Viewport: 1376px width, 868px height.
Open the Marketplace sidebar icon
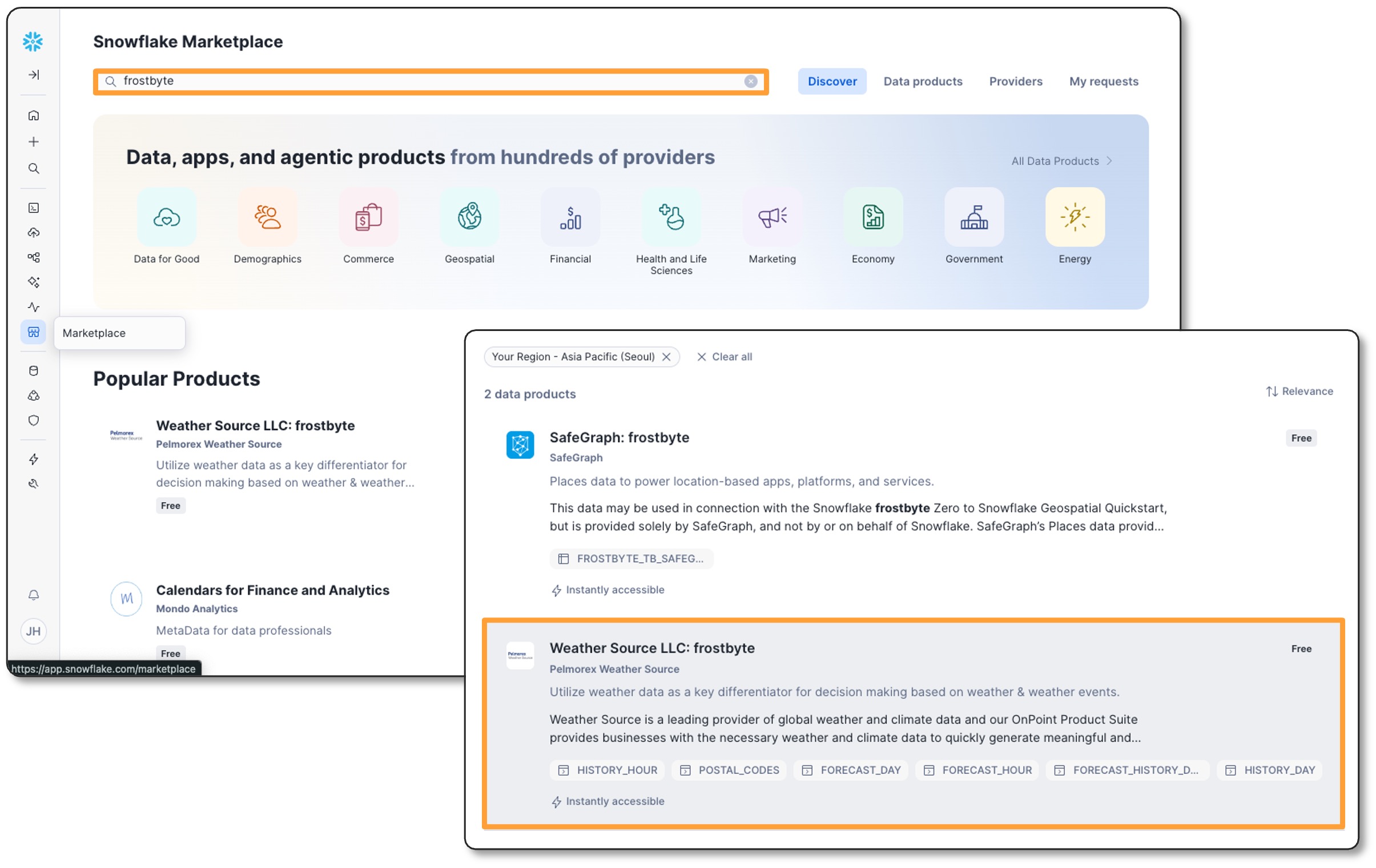click(x=34, y=332)
